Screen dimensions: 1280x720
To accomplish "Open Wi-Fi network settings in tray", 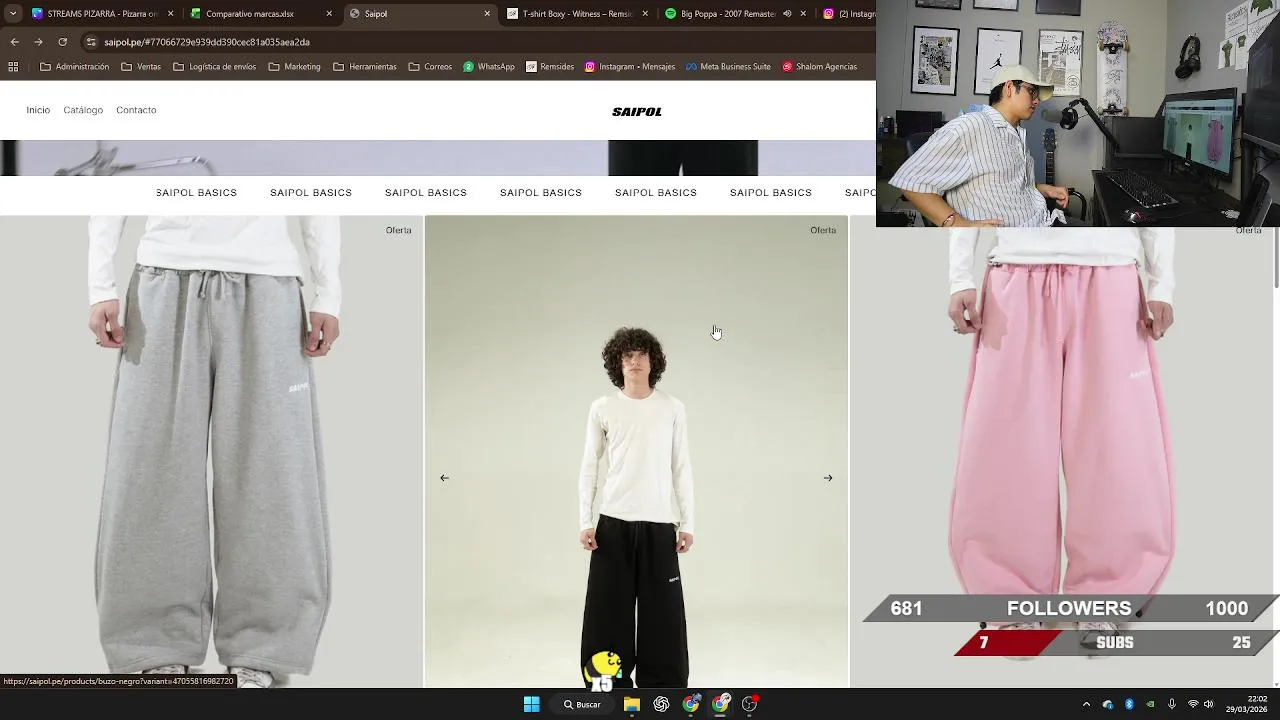I will (x=1193, y=704).
